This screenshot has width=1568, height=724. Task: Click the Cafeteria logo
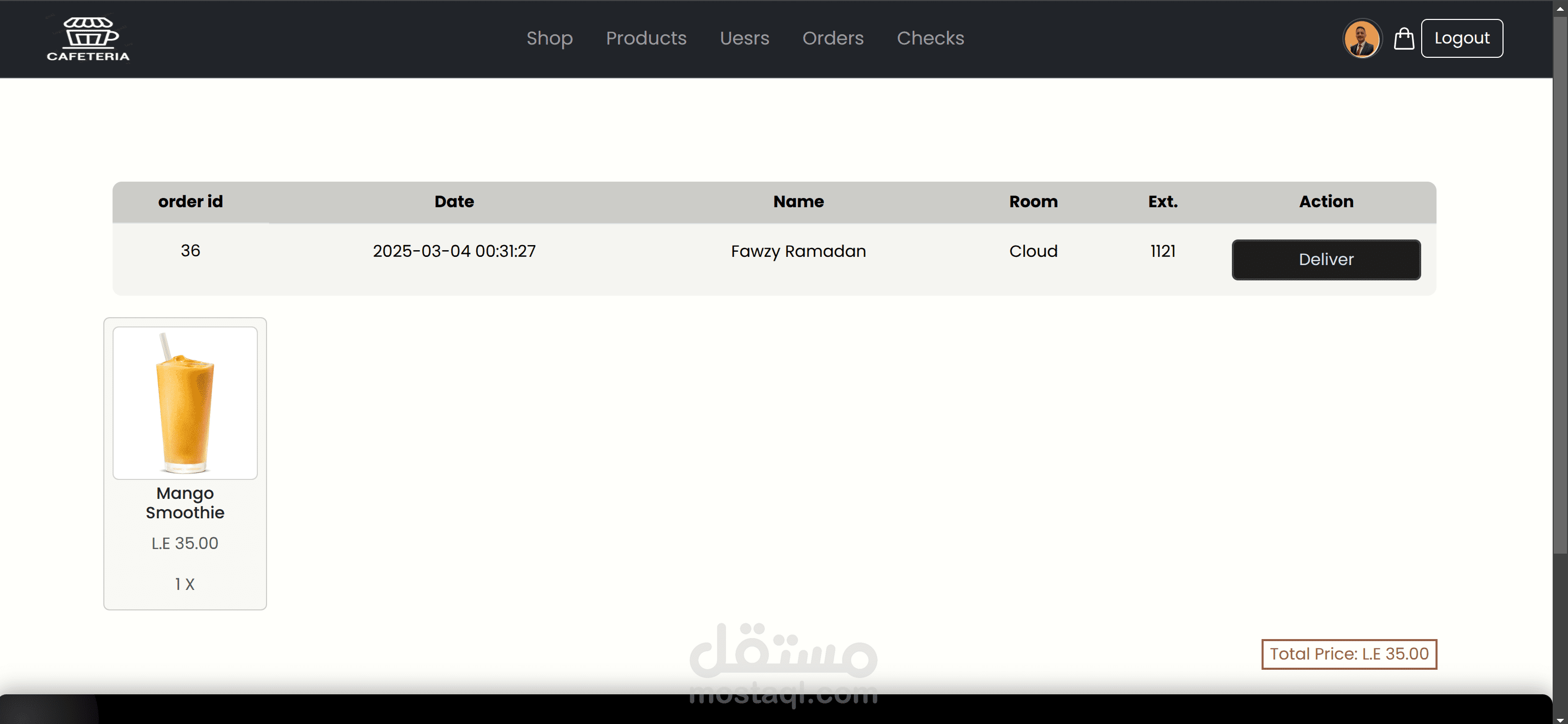tap(89, 39)
